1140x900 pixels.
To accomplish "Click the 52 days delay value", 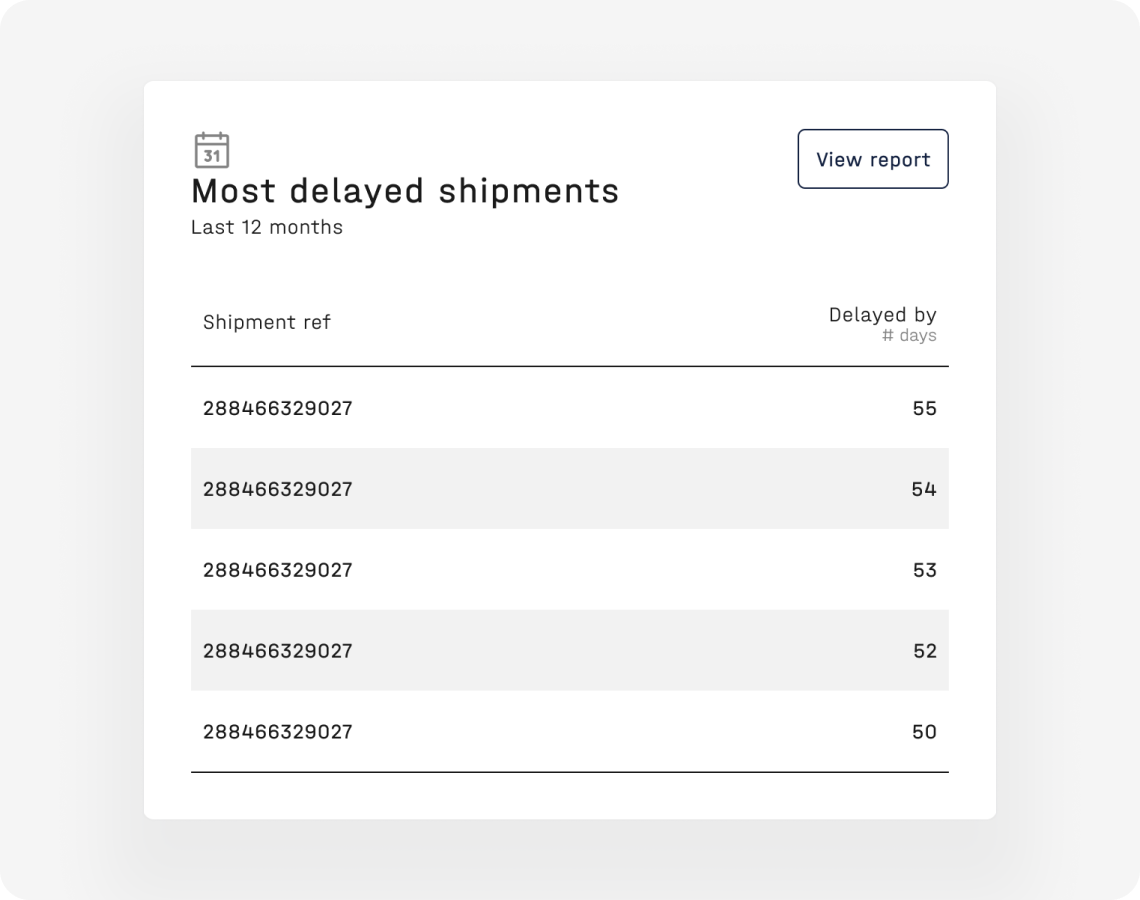I will [924, 650].
